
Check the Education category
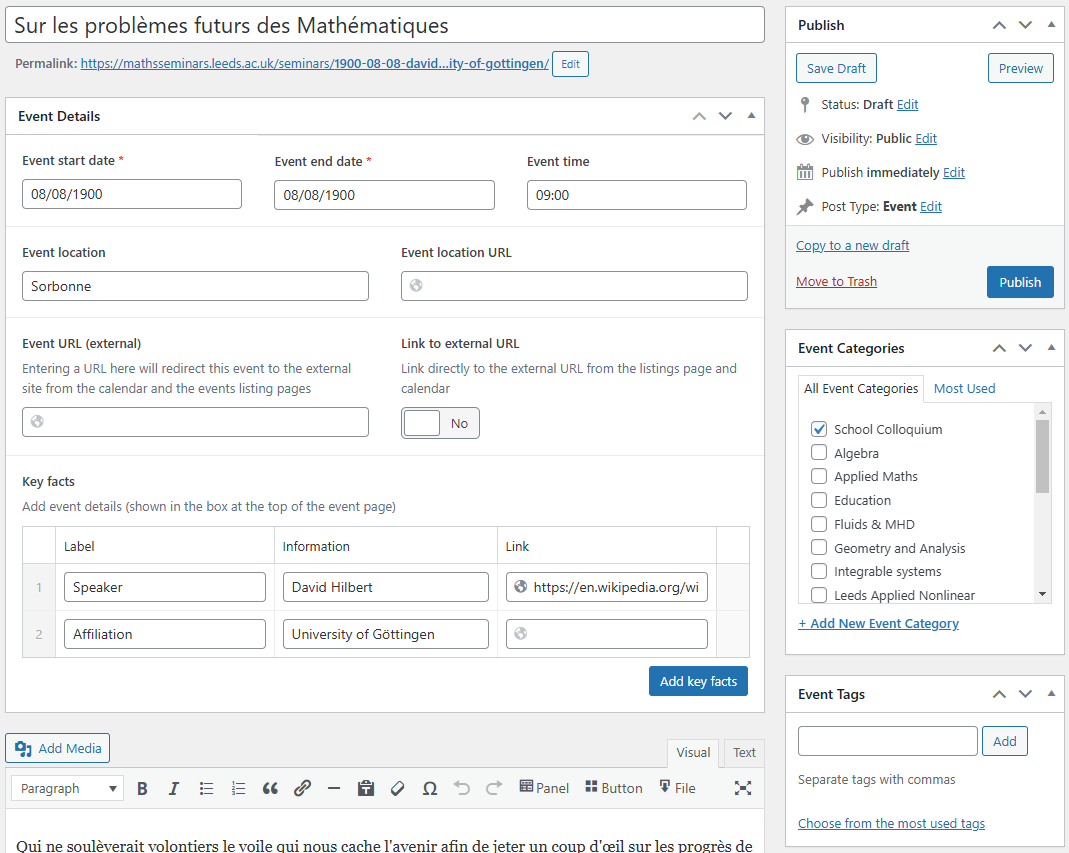819,500
